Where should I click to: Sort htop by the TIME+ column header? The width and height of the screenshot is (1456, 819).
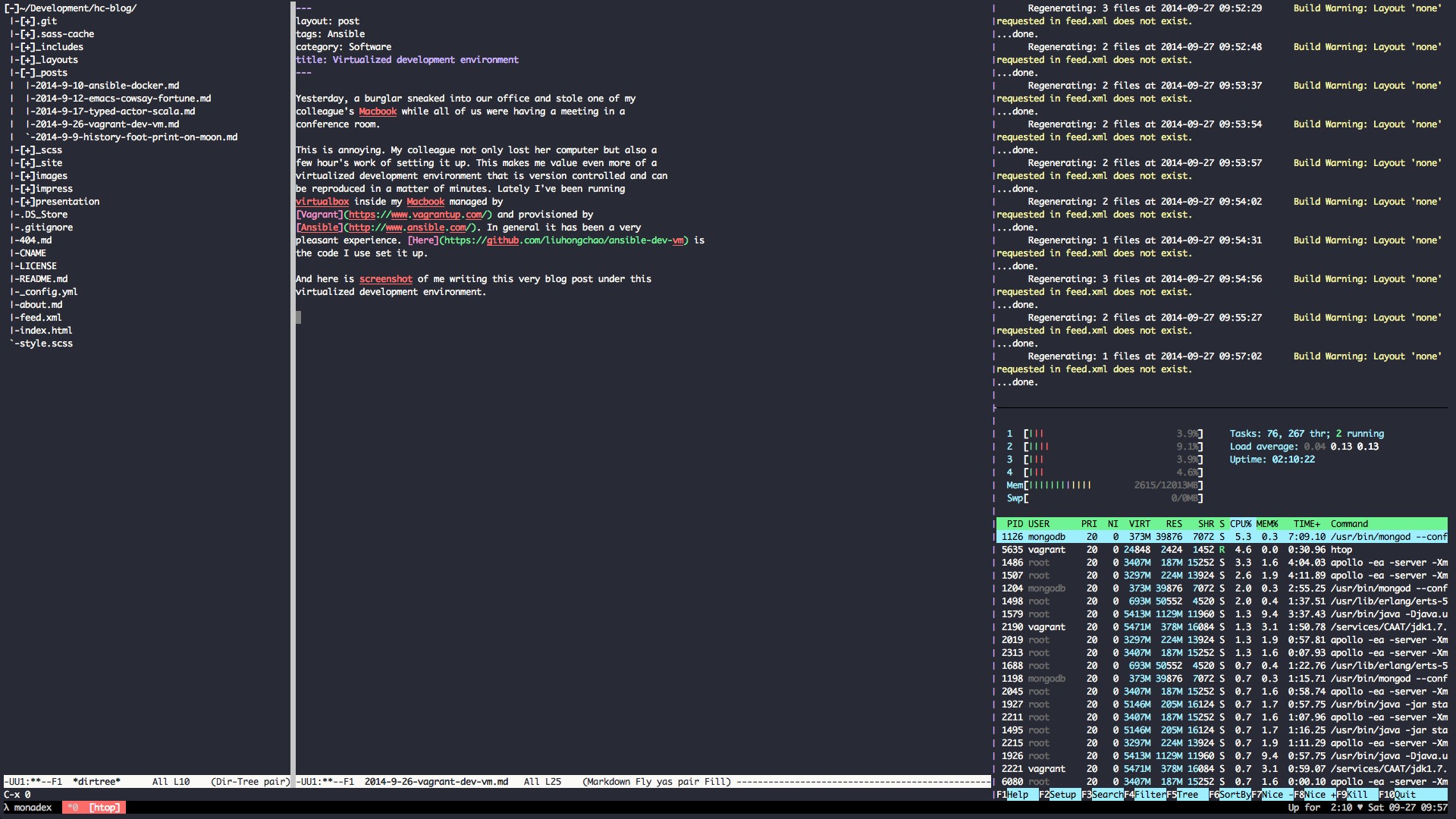[1307, 524]
